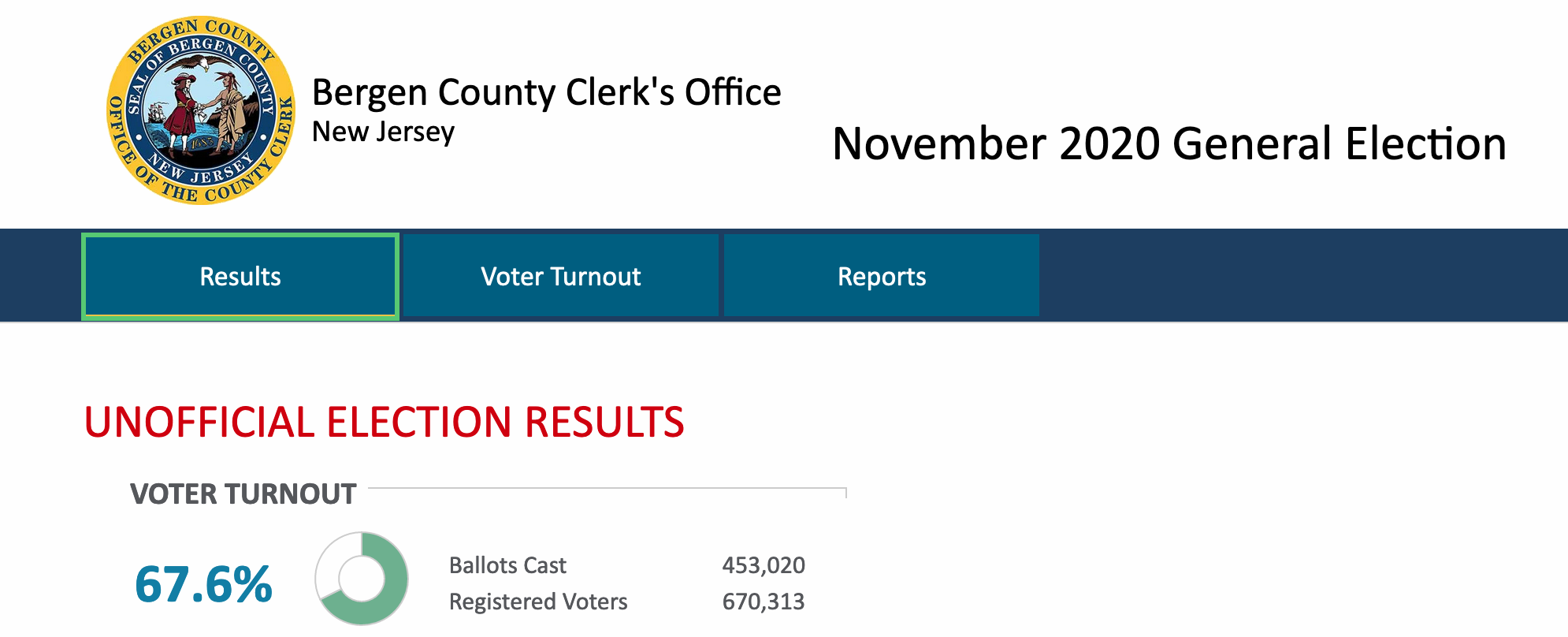The height and width of the screenshot is (637, 1568).
Task: Select the Reports tab
Action: point(881,277)
